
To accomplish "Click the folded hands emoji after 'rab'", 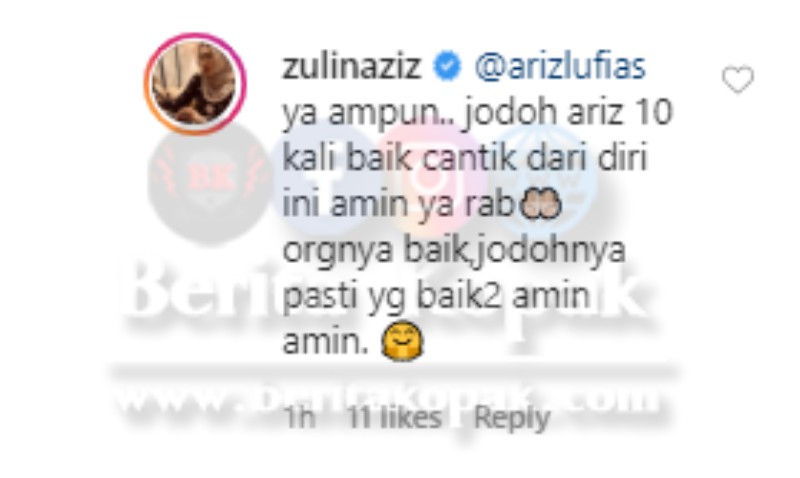I will pyautogui.click(x=540, y=204).
